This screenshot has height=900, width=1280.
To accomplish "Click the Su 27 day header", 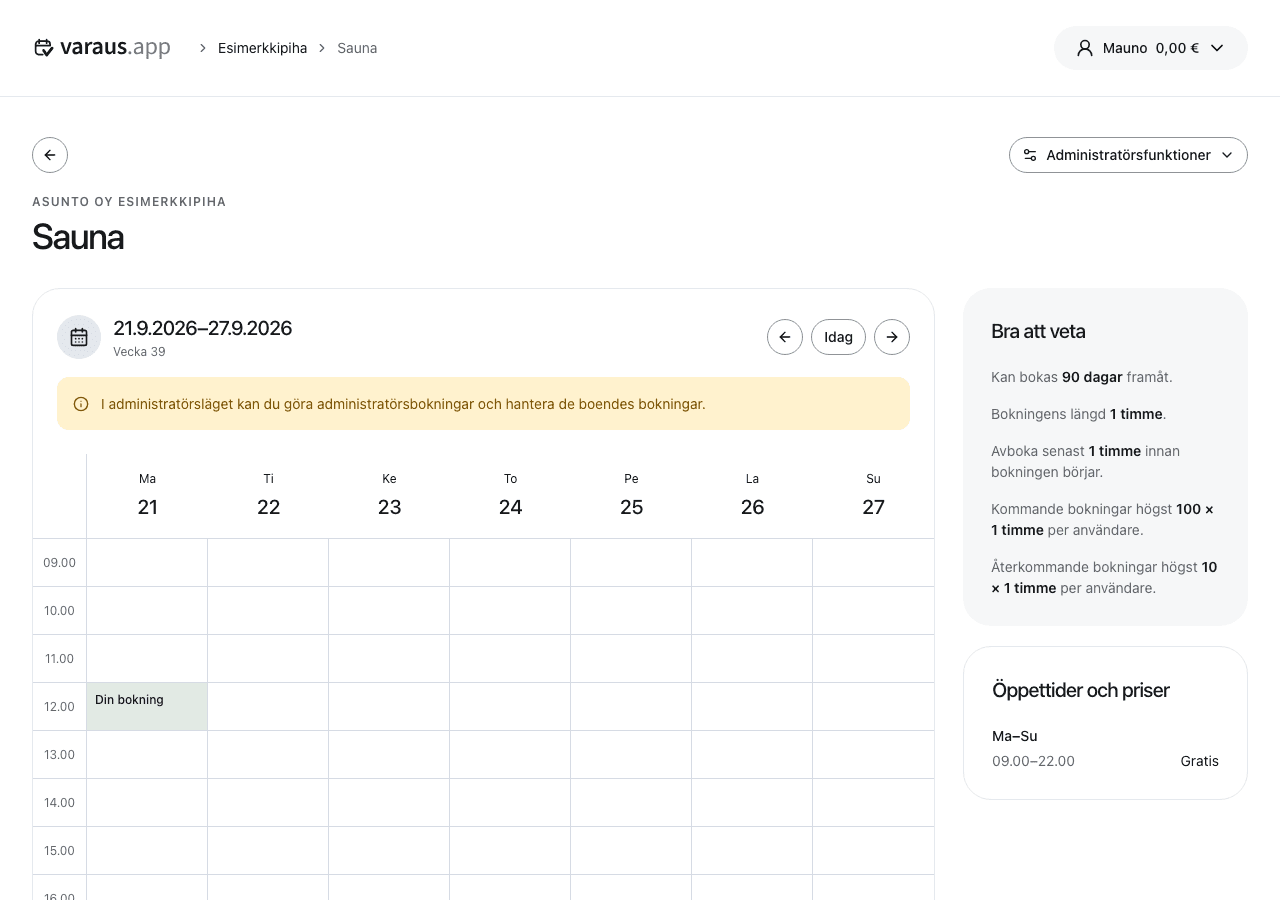I will (x=873, y=495).
